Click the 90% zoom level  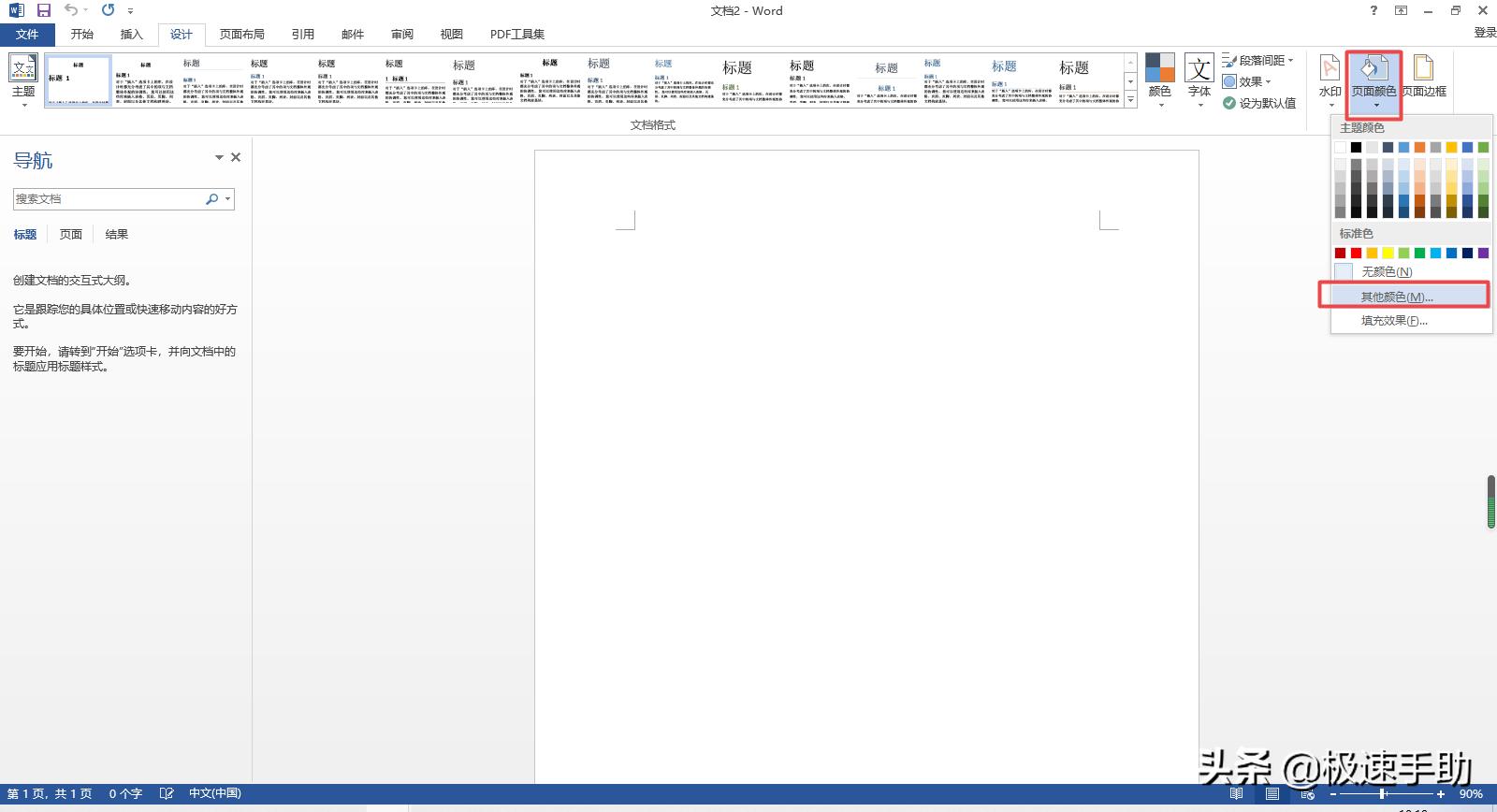[x=1471, y=794]
